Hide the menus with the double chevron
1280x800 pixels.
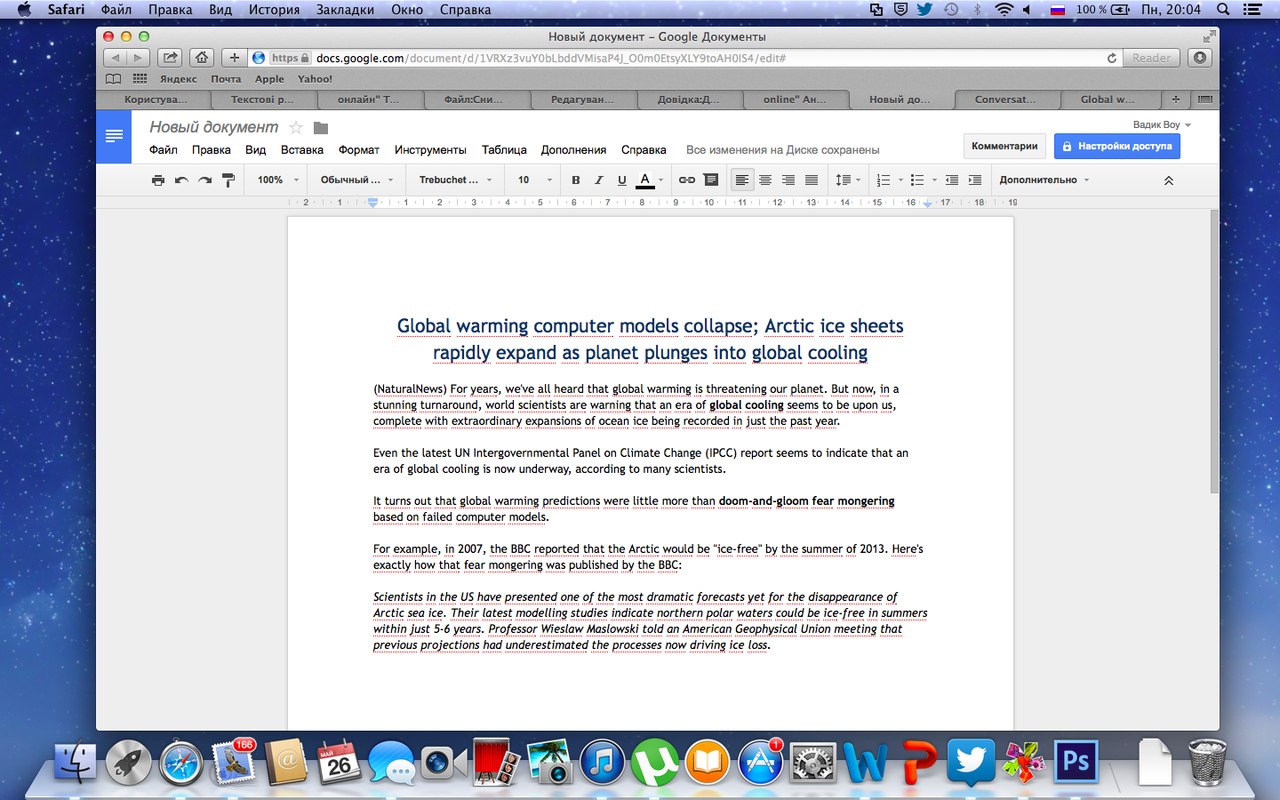(x=1168, y=180)
